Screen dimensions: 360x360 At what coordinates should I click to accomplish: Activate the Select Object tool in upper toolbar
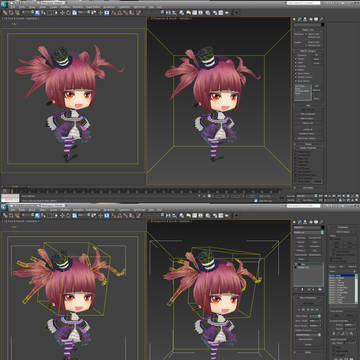[x=37, y=13]
